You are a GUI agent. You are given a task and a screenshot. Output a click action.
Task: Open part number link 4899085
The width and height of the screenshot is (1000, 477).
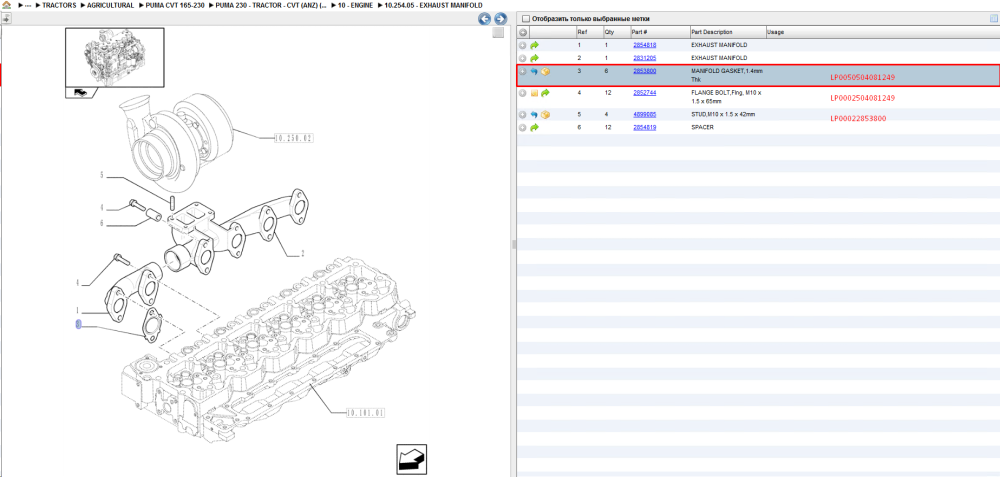click(644, 114)
